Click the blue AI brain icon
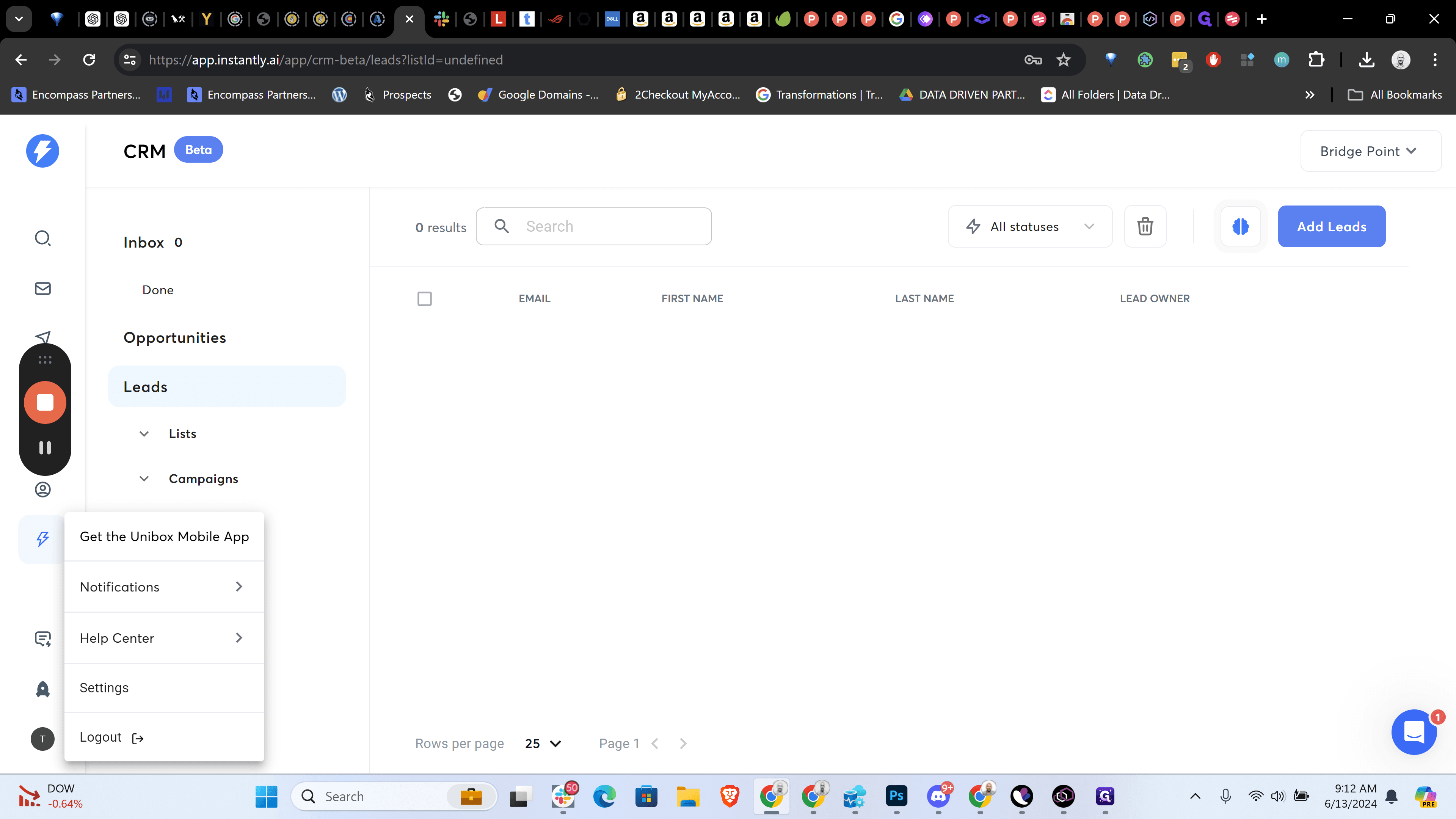Screen dimensions: 1456x819 click(x=1240, y=226)
